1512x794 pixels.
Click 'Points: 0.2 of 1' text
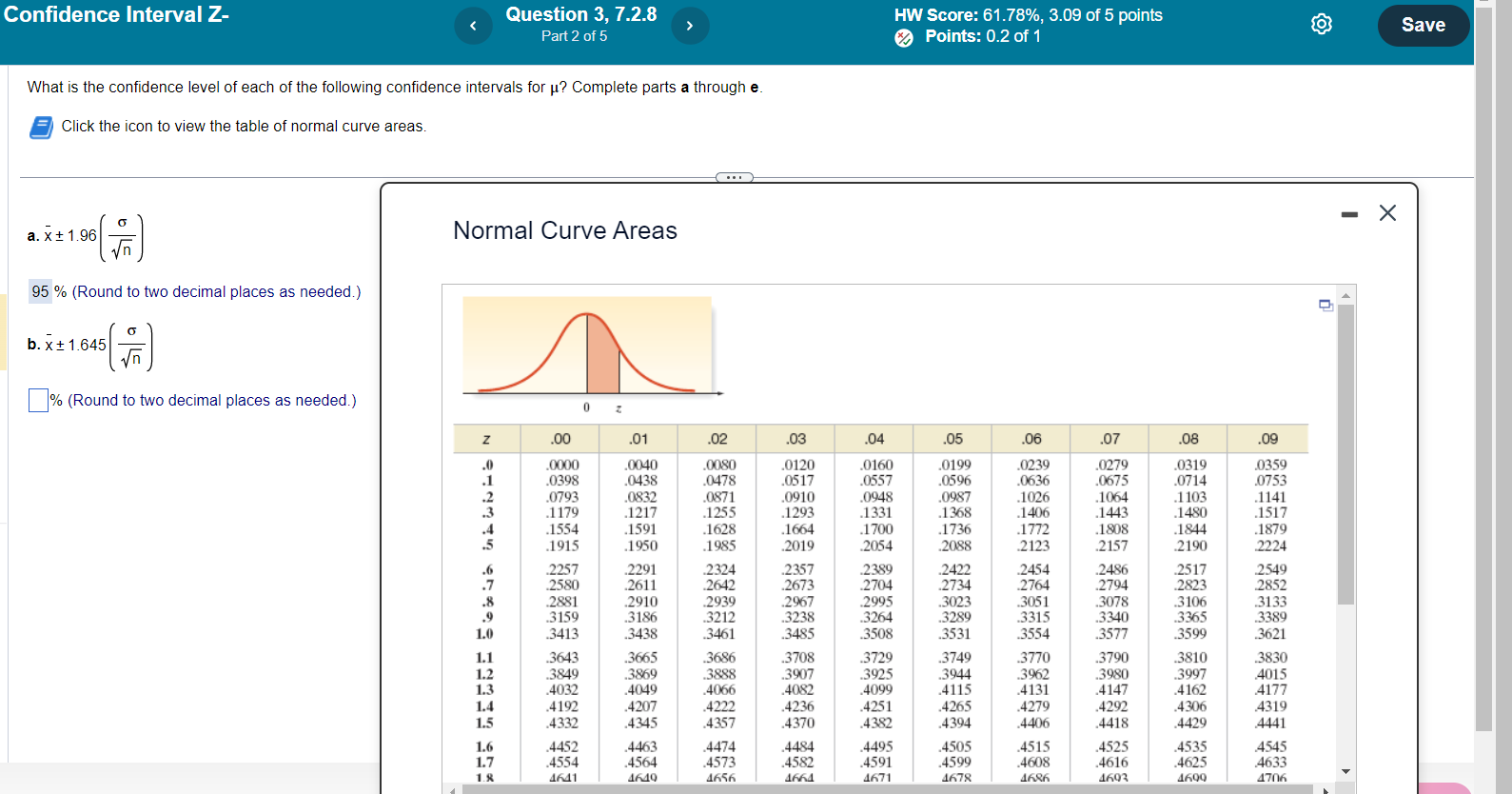click(983, 36)
